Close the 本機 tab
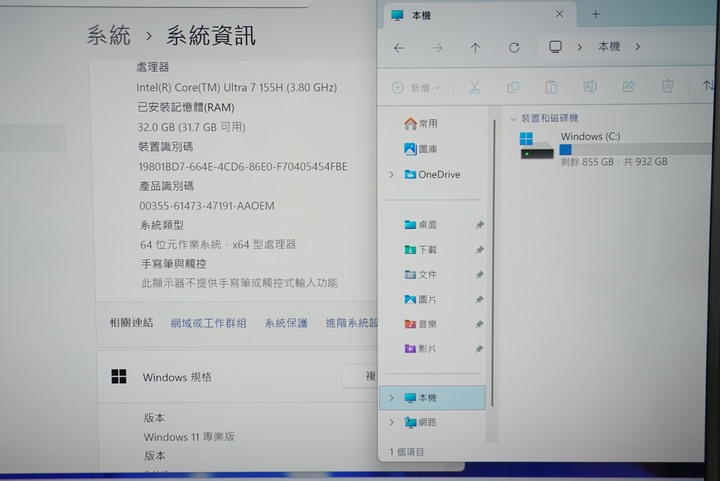The width and height of the screenshot is (720, 481). pyautogui.click(x=559, y=14)
